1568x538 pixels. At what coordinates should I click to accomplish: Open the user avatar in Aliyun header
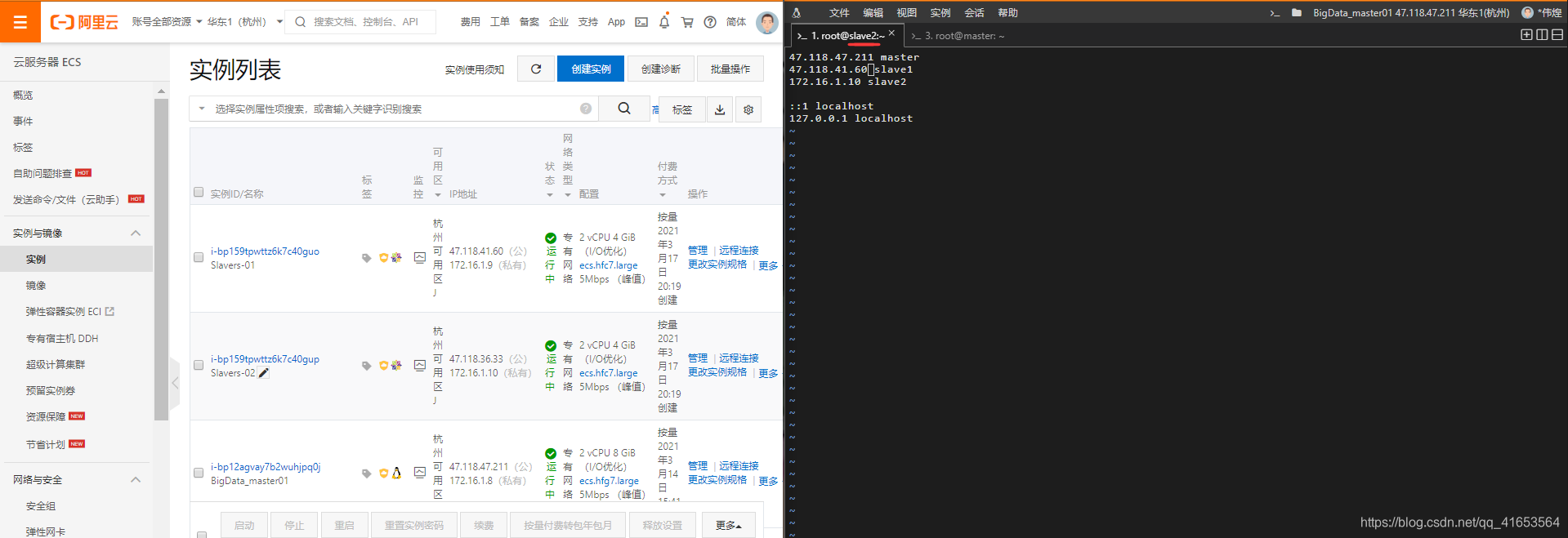click(x=766, y=22)
